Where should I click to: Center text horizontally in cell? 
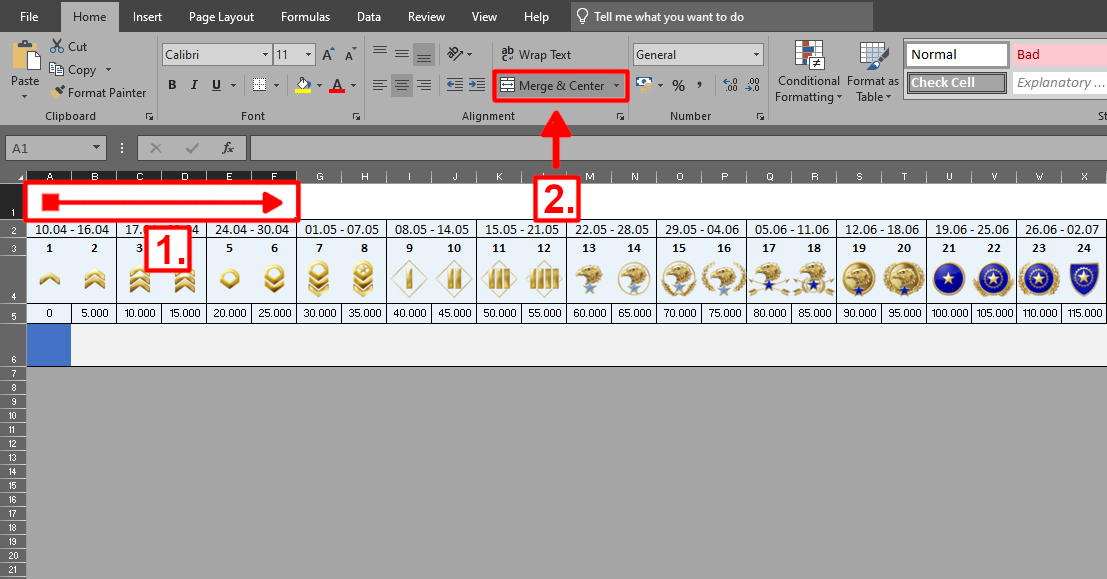(x=402, y=85)
